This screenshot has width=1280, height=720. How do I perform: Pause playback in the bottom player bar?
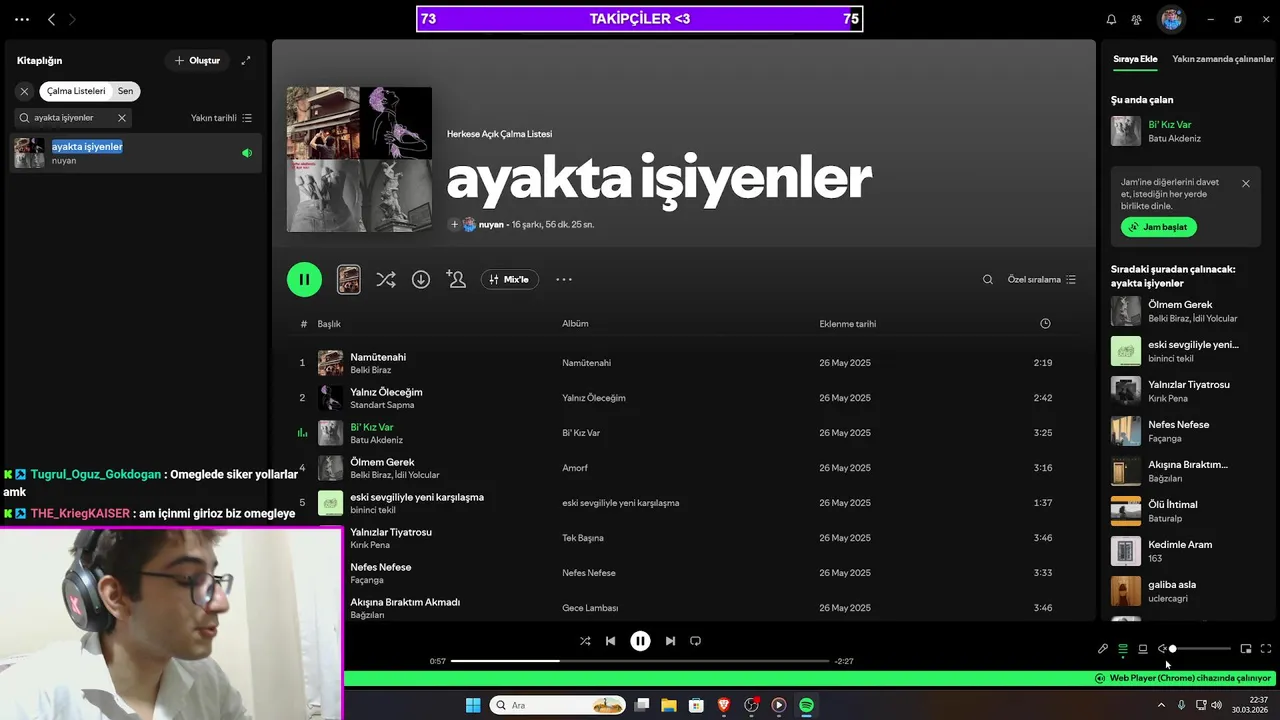click(x=640, y=641)
